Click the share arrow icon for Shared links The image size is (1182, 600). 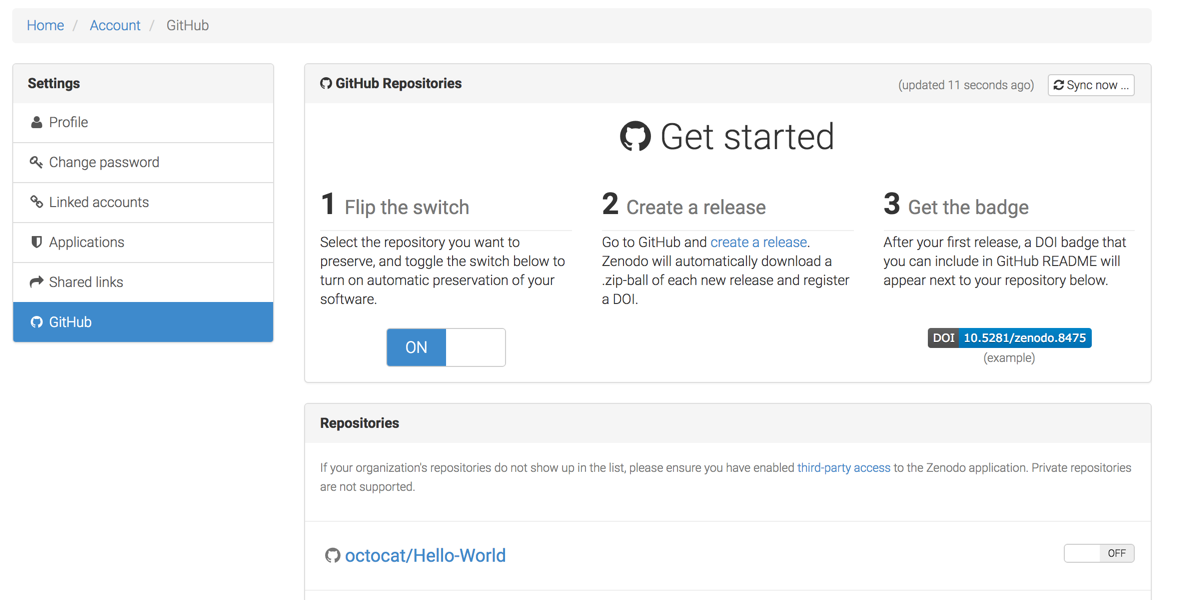click(36, 282)
